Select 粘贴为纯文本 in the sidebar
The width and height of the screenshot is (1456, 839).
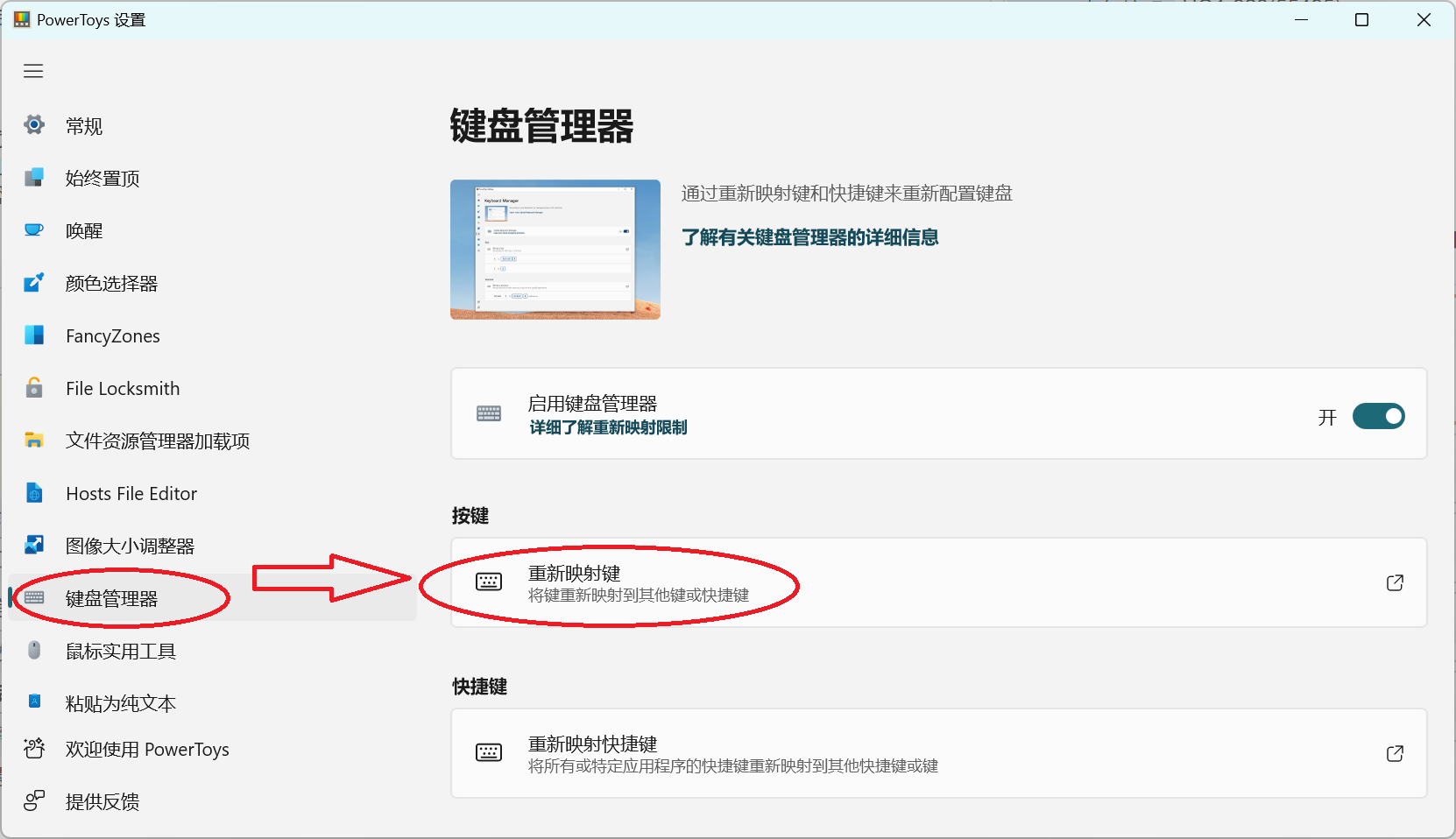[x=212, y=703]
